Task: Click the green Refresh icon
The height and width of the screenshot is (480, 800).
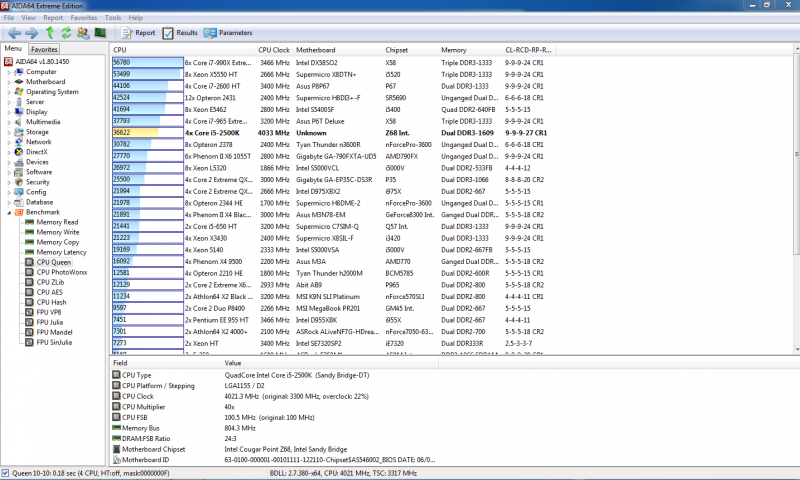Action: click(x=64, y=33)
